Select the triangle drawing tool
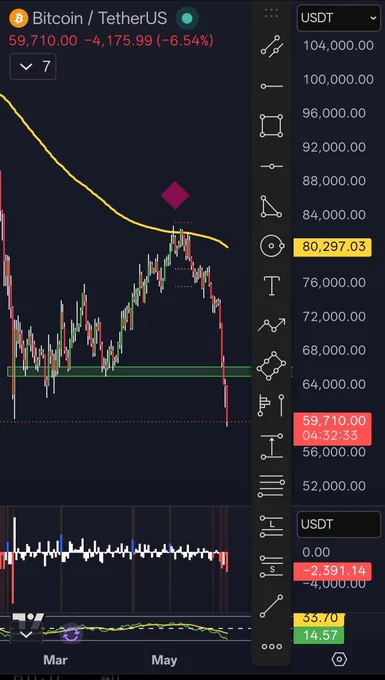 pyautogui.click(x=271, y=206)
